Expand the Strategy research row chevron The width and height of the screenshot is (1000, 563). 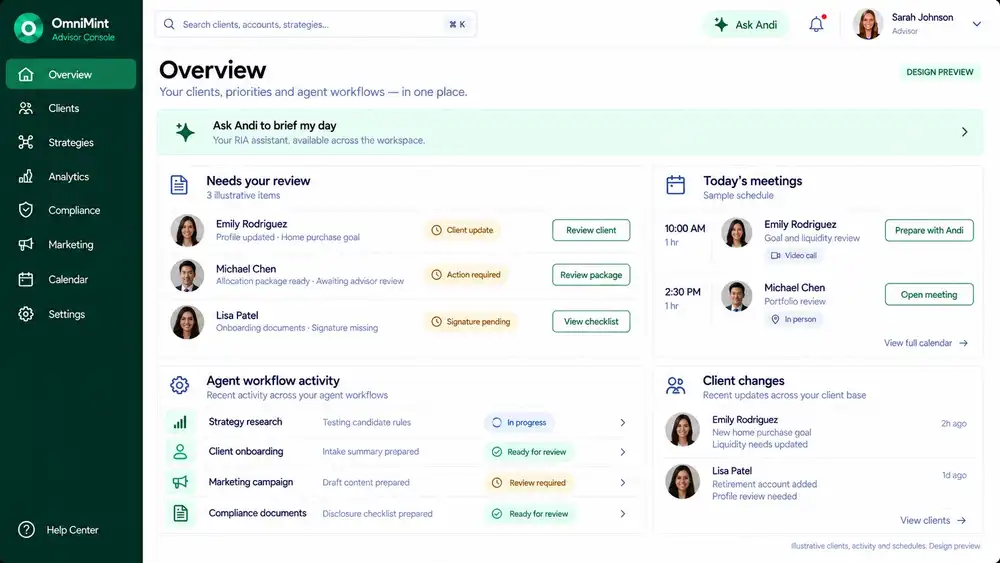[622, 422]
